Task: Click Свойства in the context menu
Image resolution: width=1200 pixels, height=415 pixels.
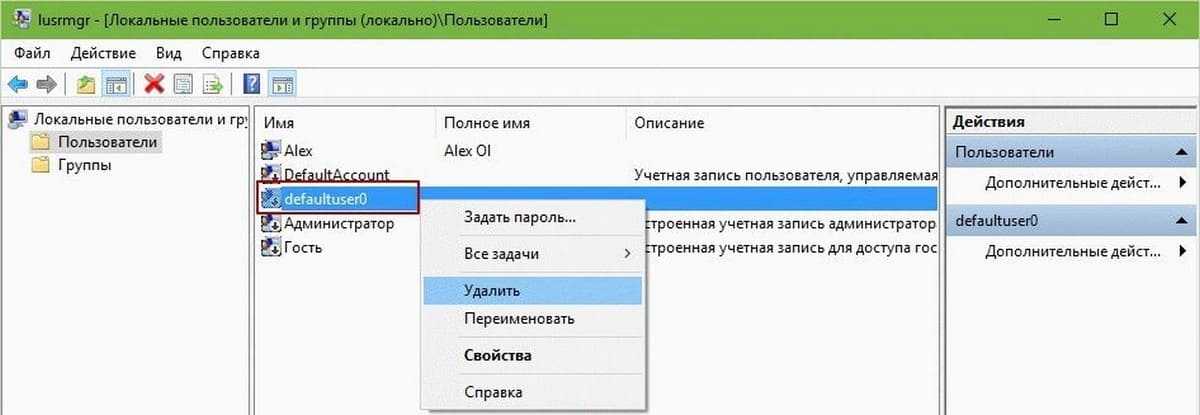Action: (497, 355)
